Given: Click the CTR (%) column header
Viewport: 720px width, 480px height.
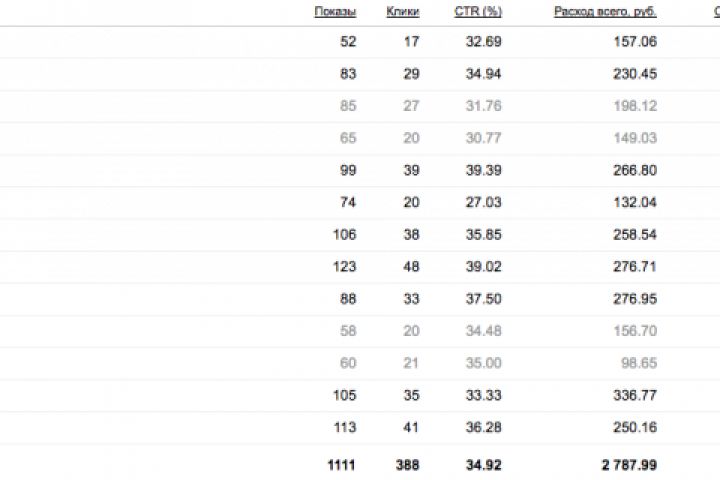Looking at the screenshot, I should (x=484, y=12).
